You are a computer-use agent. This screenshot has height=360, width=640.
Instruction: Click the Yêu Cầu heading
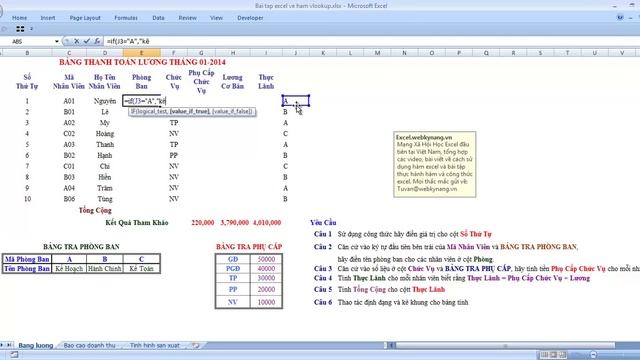[323, 222]
